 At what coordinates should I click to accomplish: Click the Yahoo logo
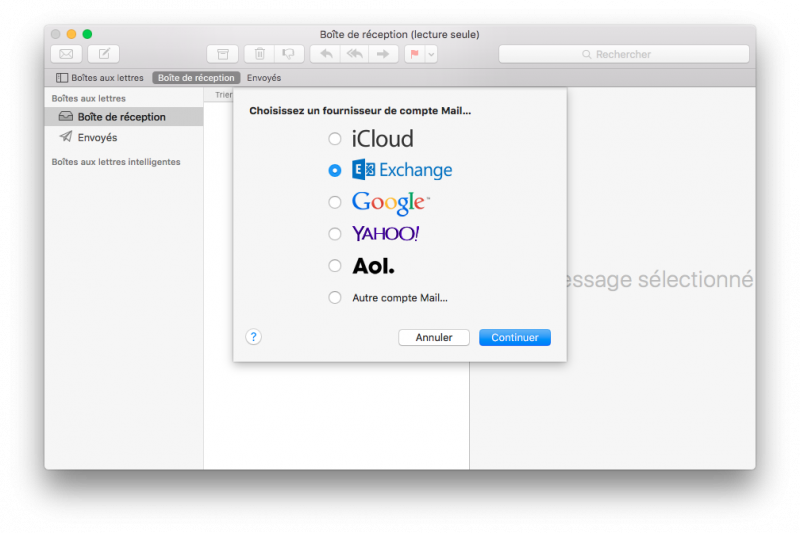point(386,234)
